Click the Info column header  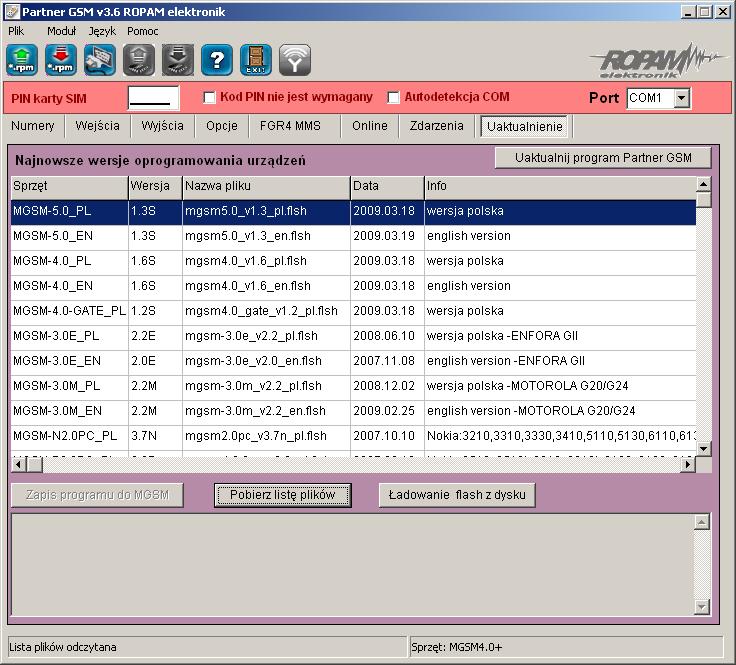coord(560,186)
